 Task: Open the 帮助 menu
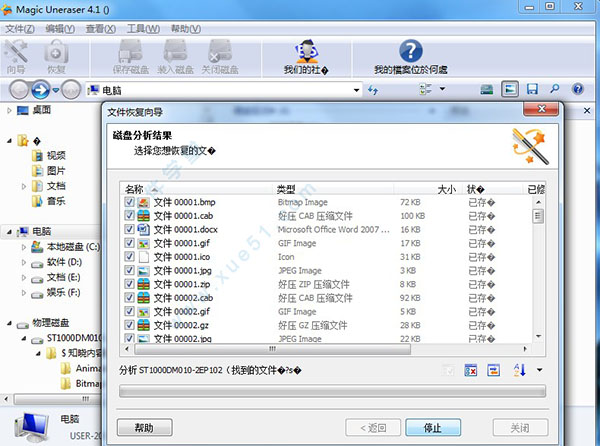point(186,29)
